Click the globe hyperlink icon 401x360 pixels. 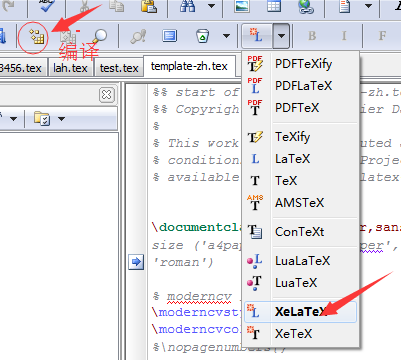306,6
